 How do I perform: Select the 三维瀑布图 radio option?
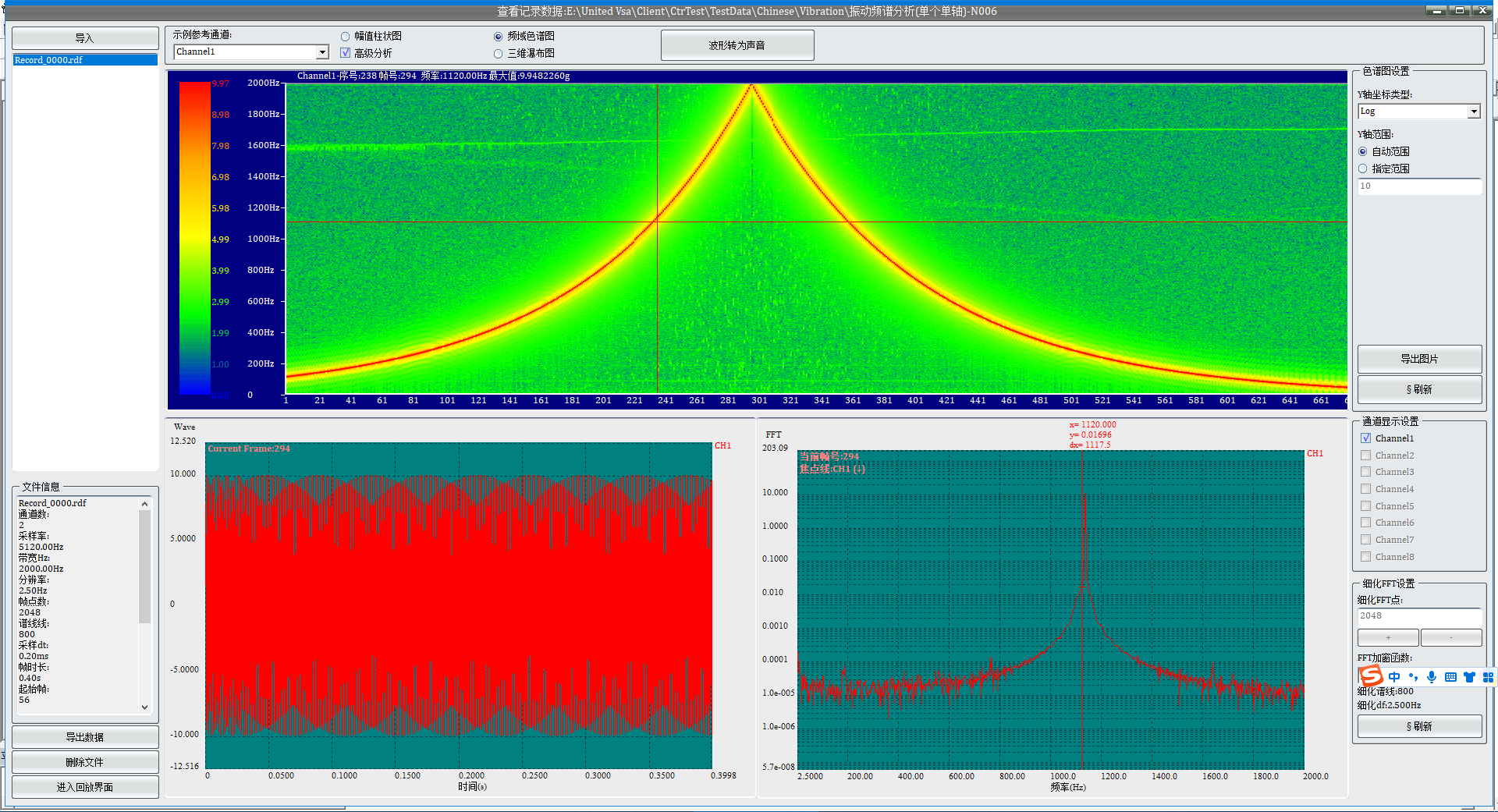[499, 54]
